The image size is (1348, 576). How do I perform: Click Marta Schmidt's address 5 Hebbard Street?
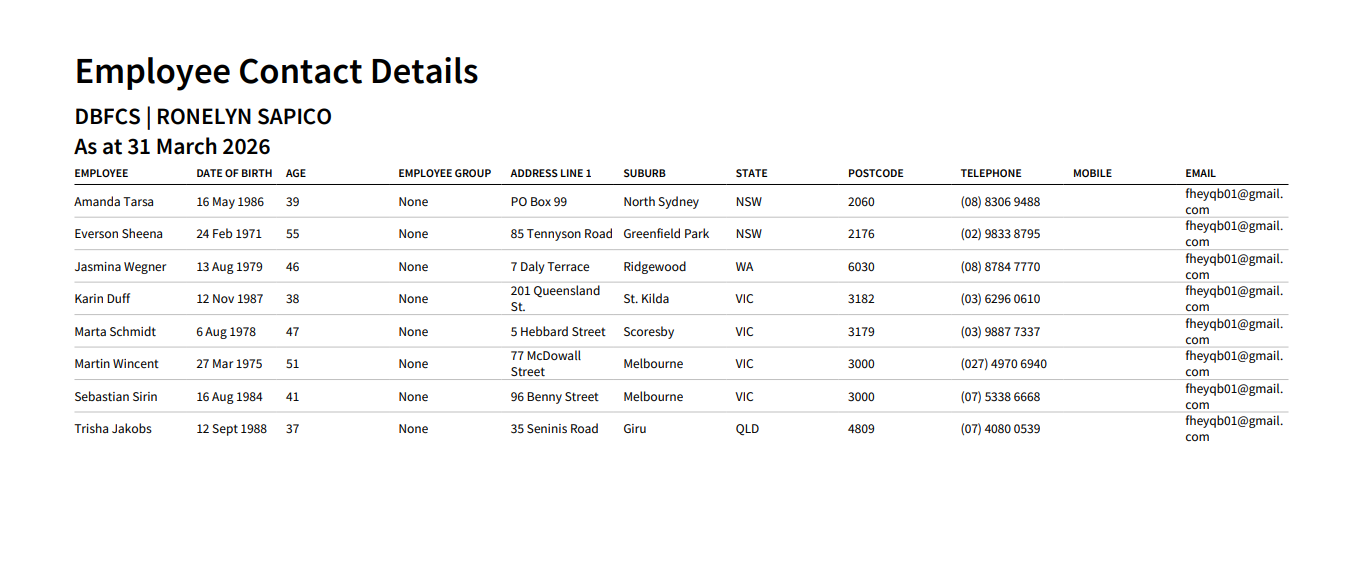pos(558,332)
